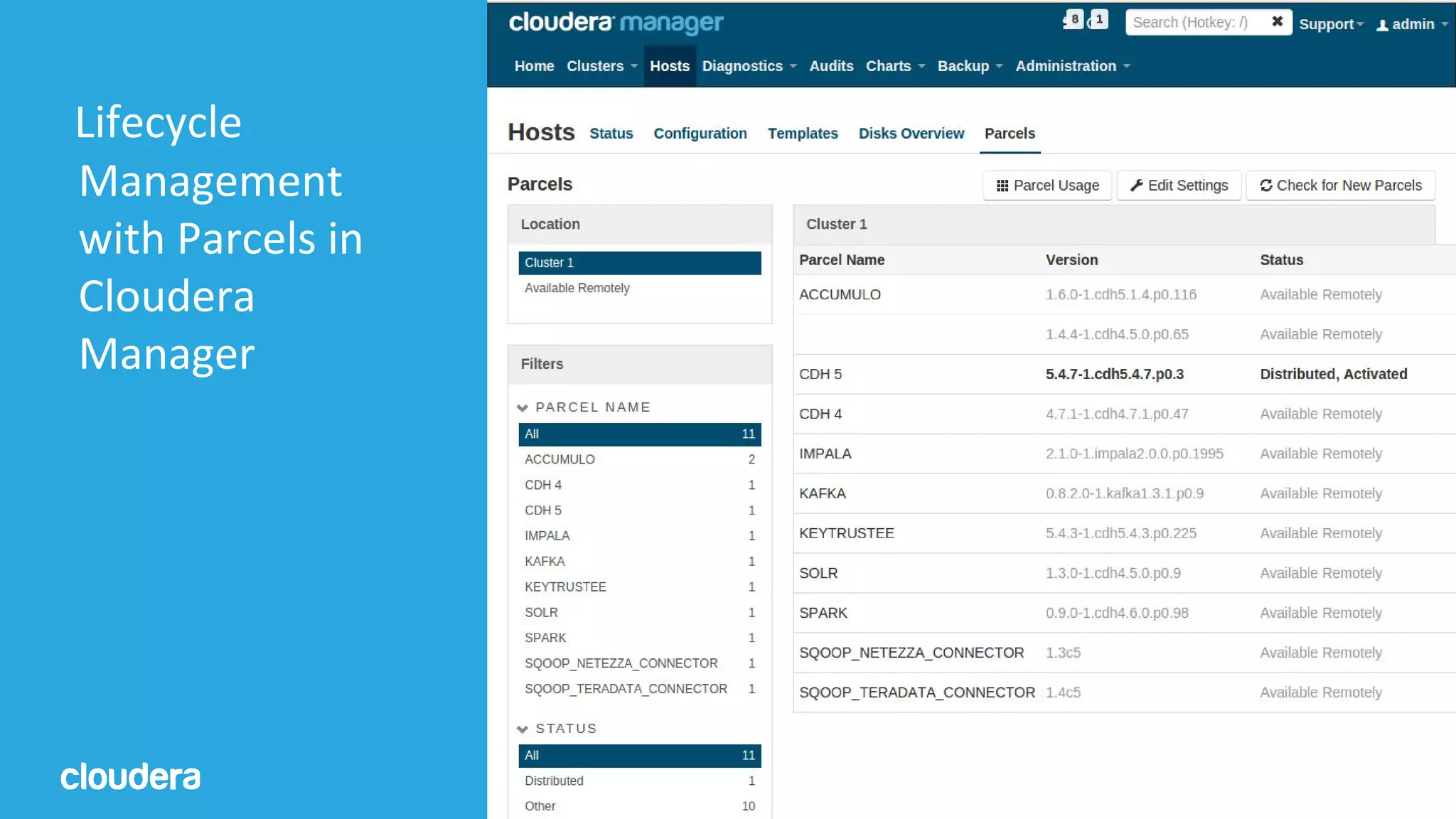Click version 0.9.0-1.cdh4.6.0.p0.98
This screenshot has height=819, width=1456.
pos(1117,614)
